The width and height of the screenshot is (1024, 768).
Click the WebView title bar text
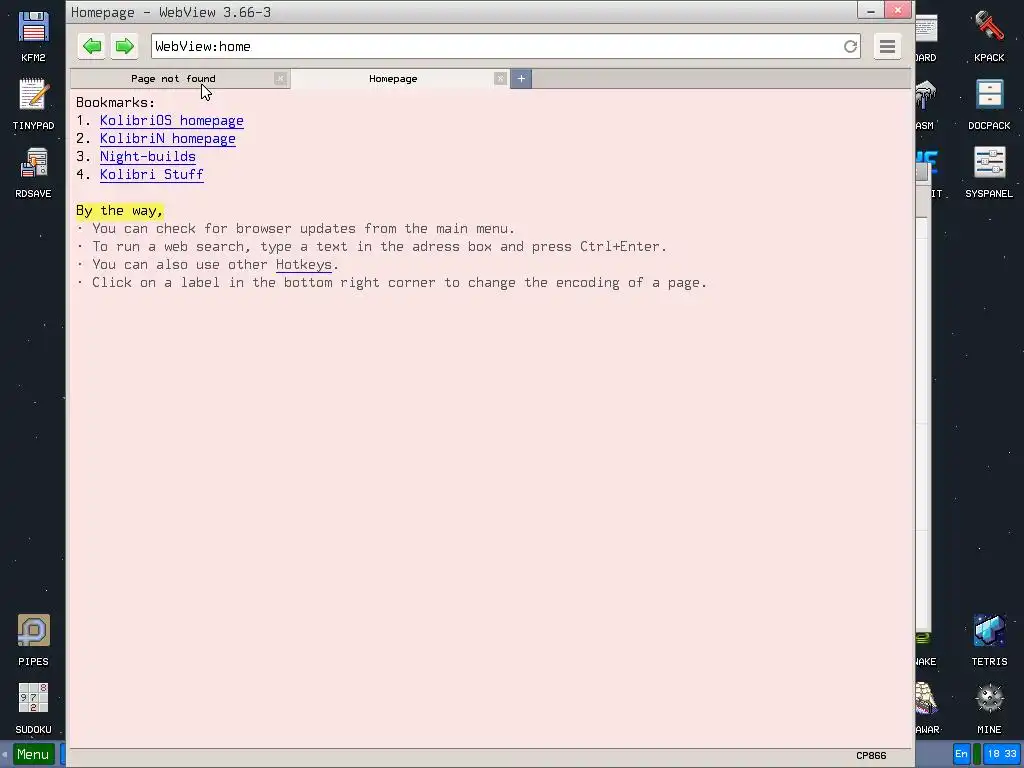pyautogui.click(x=171, y=12)
